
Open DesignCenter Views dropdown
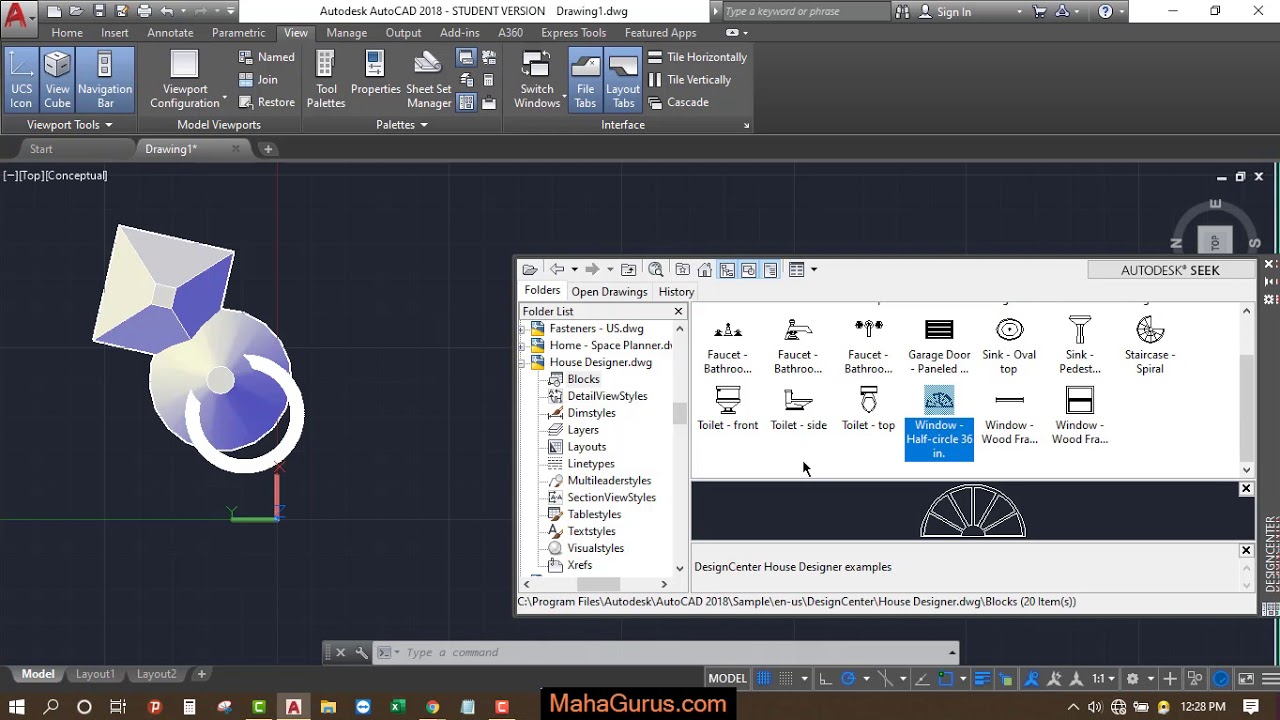(x=803, y=270)
